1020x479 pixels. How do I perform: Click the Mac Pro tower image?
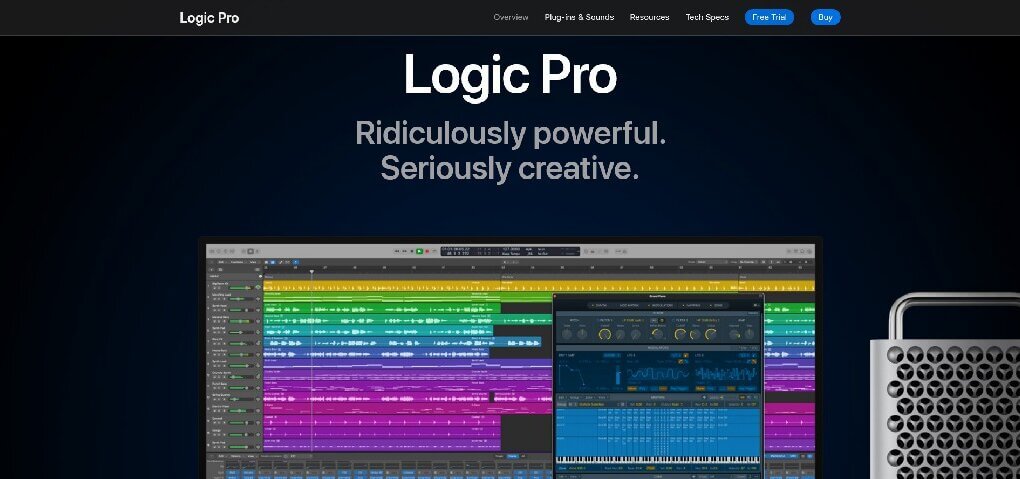(x=943, y=390)
